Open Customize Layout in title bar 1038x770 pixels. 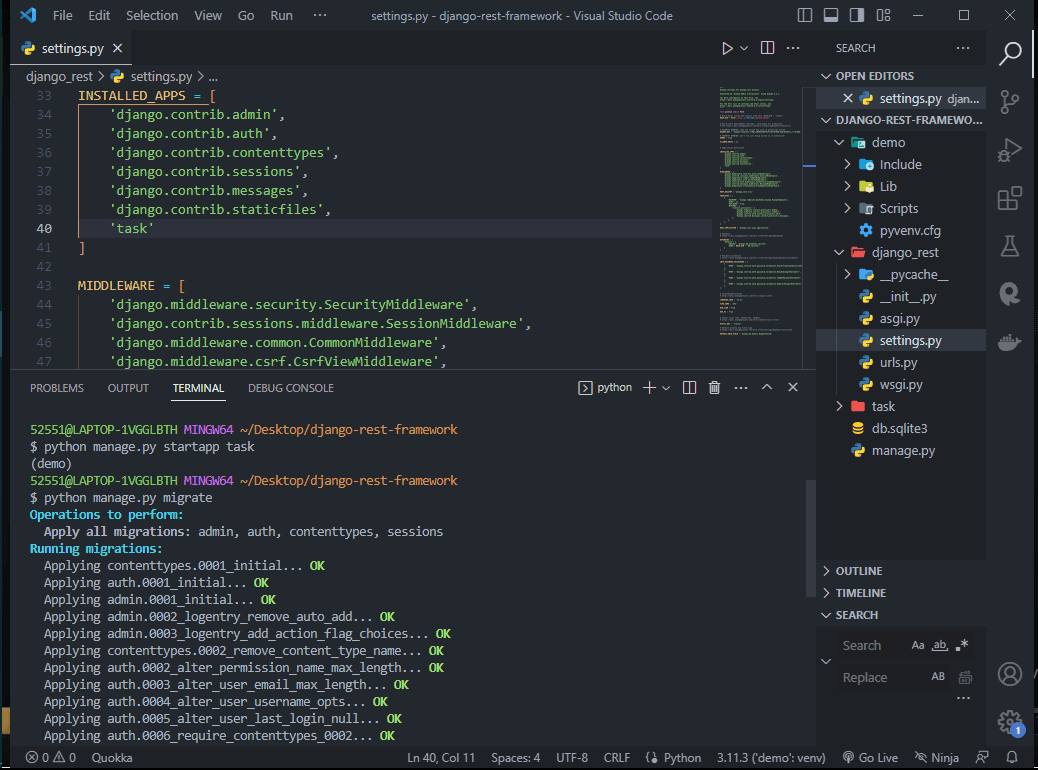coord(883,15)
